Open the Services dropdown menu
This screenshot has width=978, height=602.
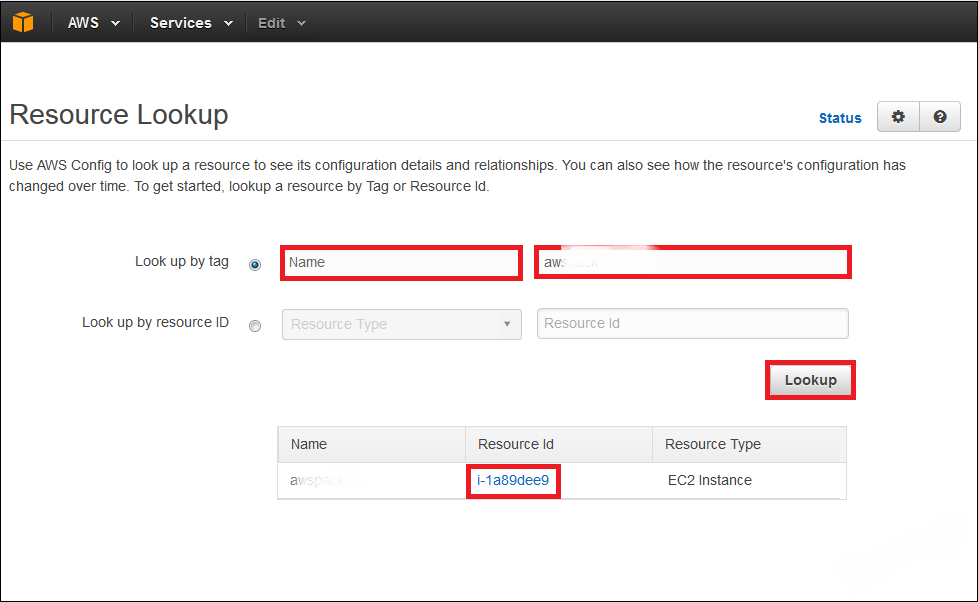point(191,23)
